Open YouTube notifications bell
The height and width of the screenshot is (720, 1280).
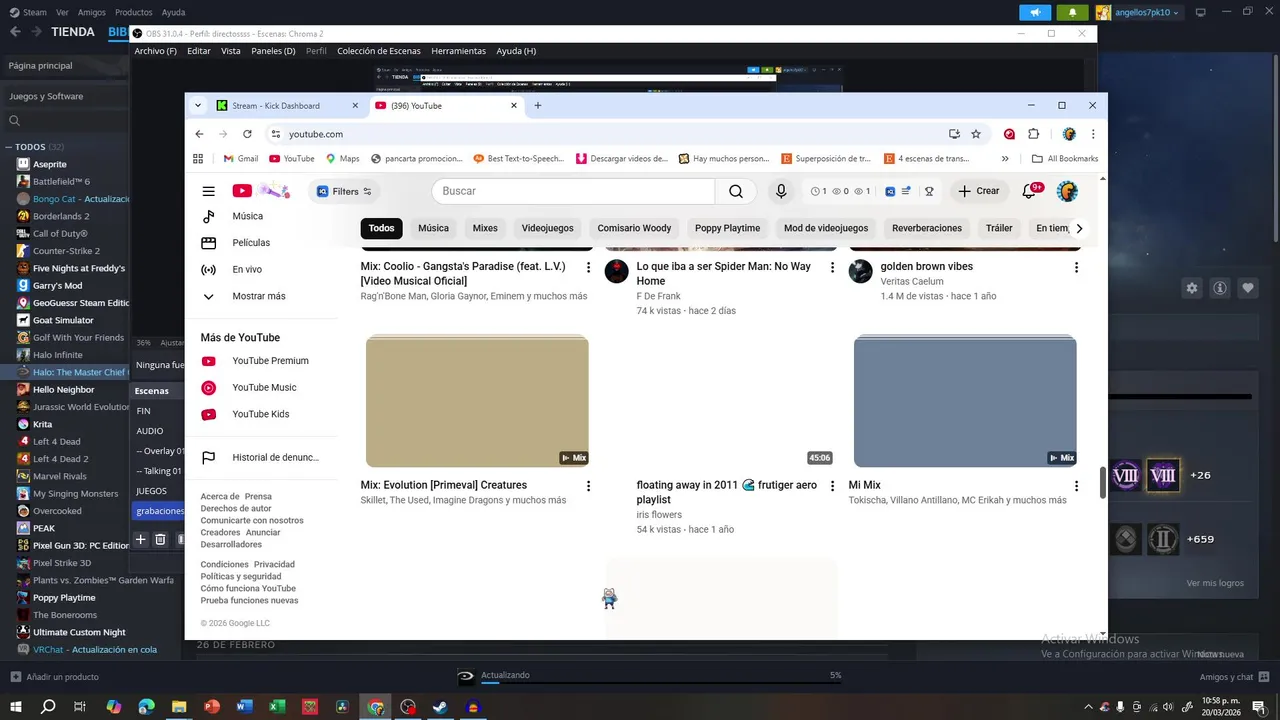(1029, 191)
